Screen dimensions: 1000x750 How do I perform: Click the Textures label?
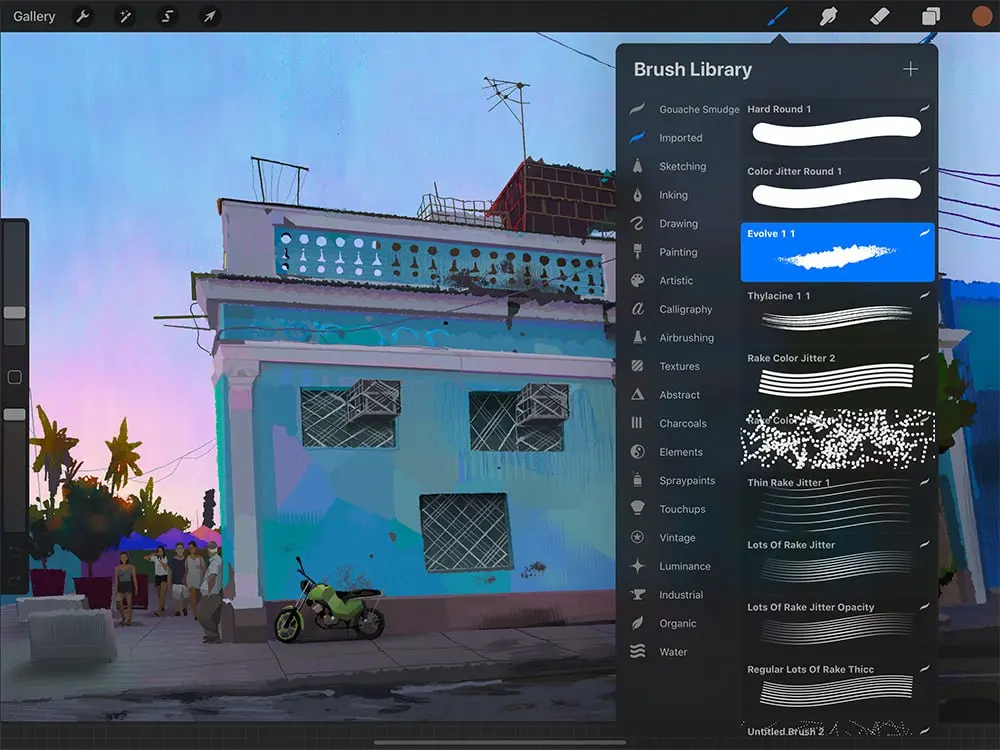pos(679,366)
